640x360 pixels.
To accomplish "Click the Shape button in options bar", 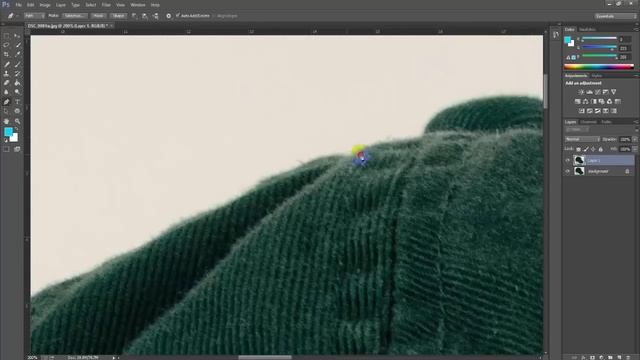I will (x=118, y=16).
